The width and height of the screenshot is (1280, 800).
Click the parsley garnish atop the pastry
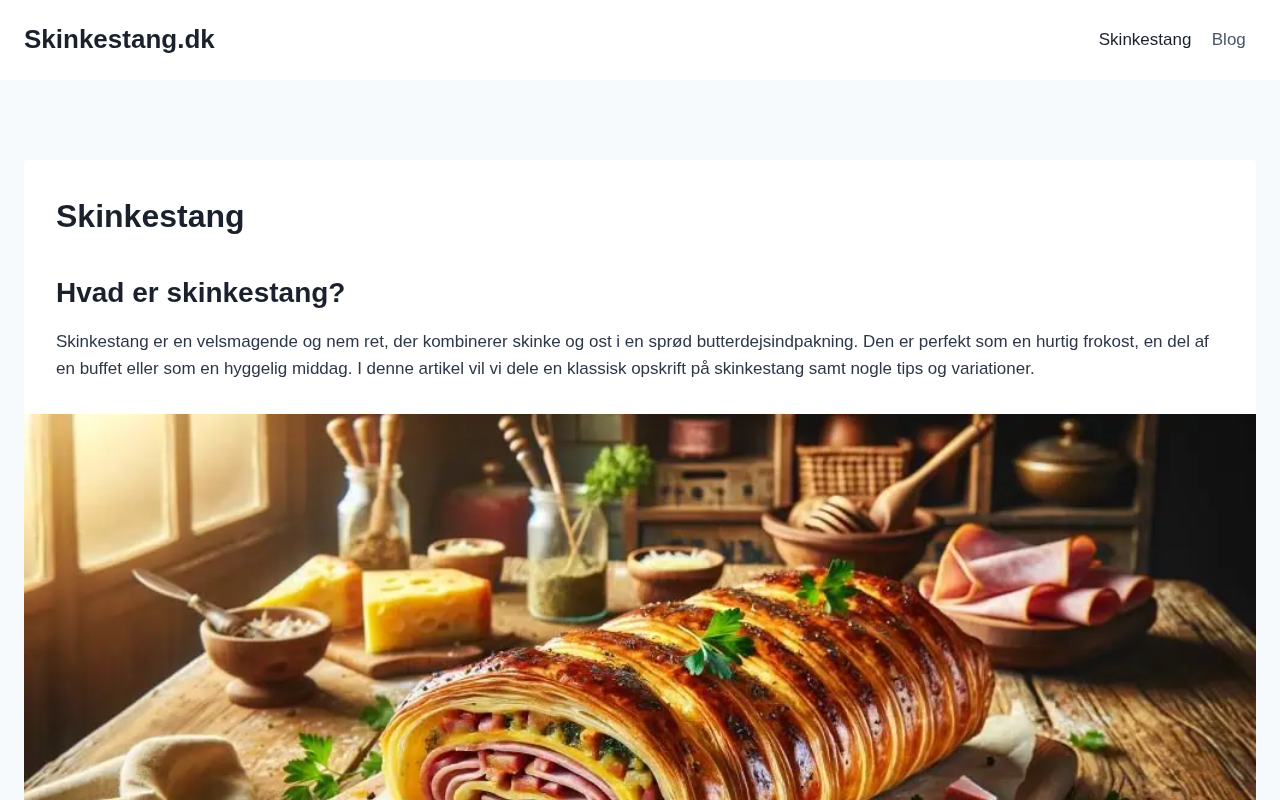click(x=718, y=645)
